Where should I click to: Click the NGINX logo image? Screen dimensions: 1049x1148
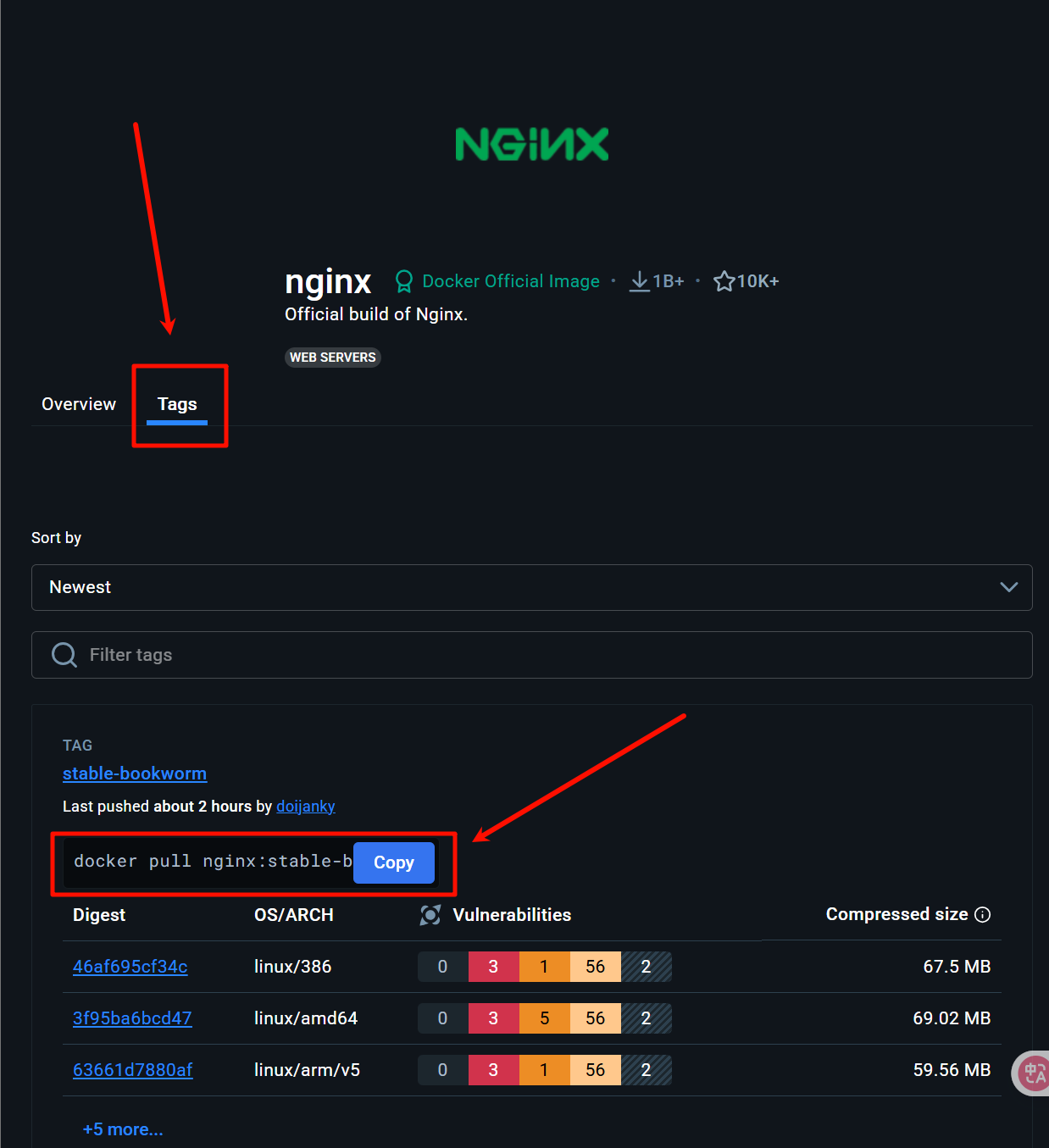(x=531, y=144)
